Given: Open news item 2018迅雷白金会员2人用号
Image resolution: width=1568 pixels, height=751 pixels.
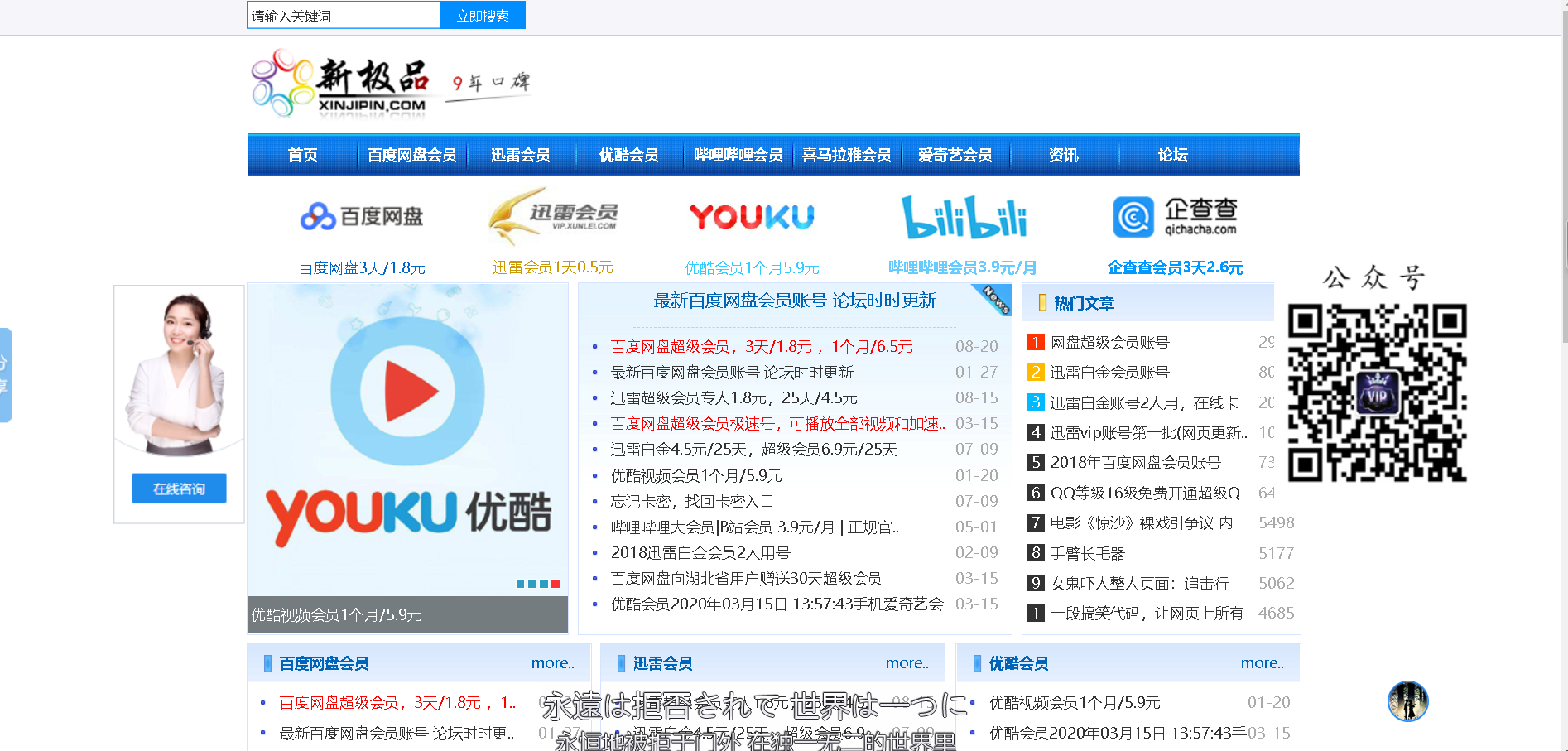Looking at the screenshot, I should click(x=700, y=552).
